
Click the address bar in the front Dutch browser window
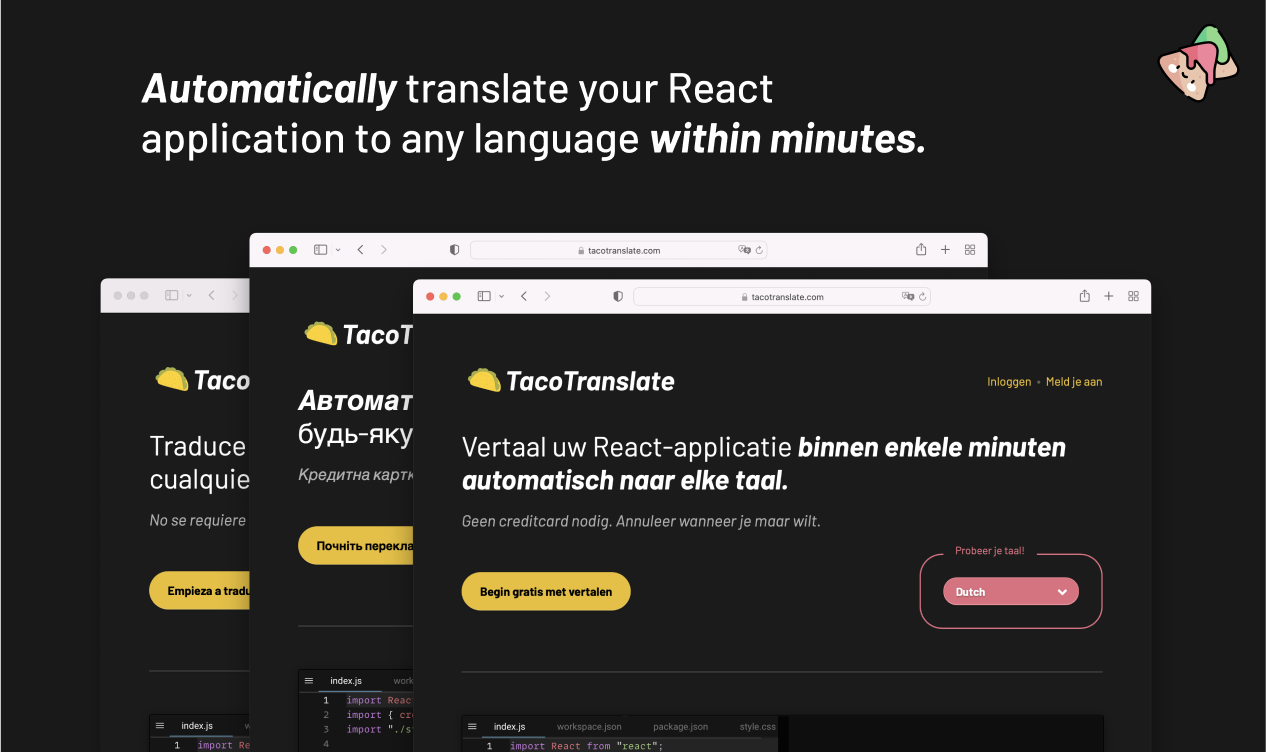click(782, 297)
